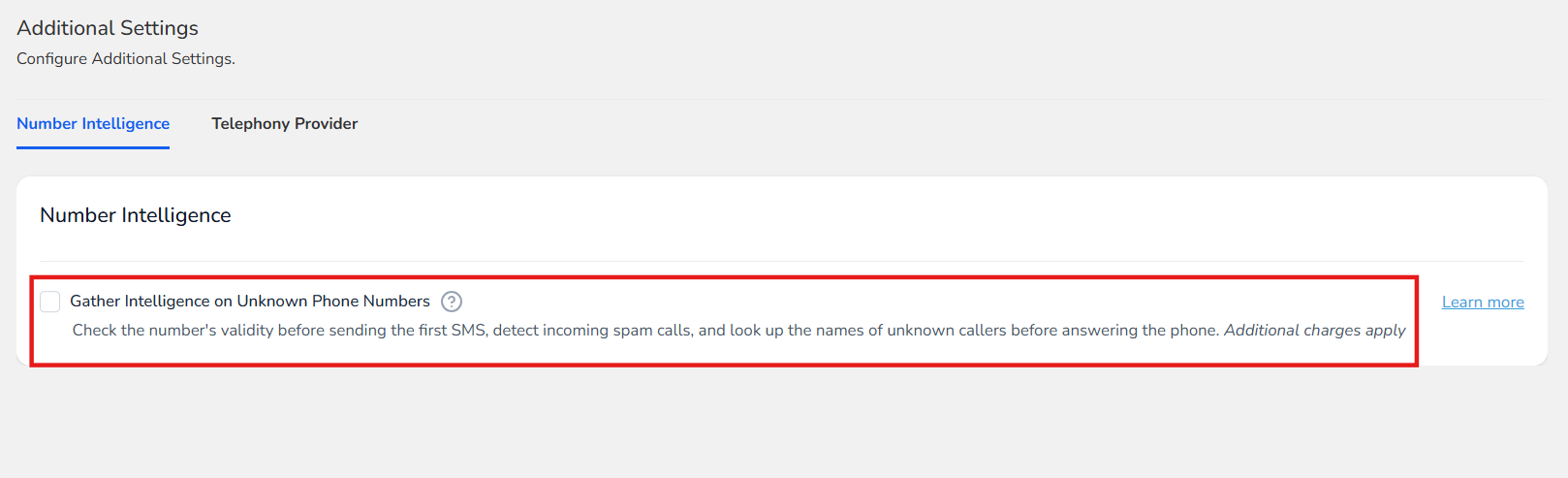The width and height of the screenshot is (1568, 478).
Task: Click the word 'more' in the Learn more link
Action: click(x=1506, y=303)
